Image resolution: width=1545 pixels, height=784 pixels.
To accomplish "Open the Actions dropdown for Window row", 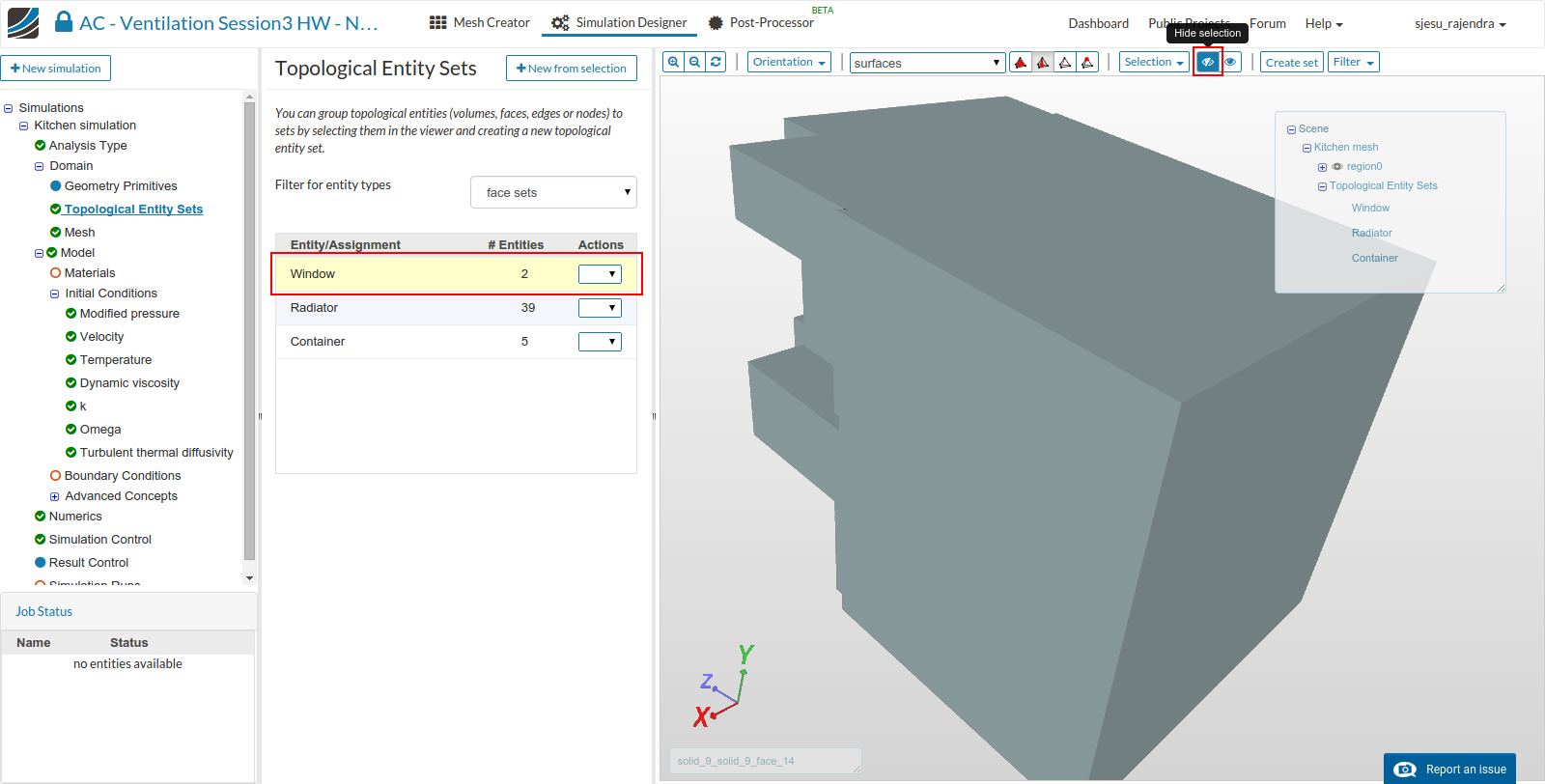I will coord(600,274).
